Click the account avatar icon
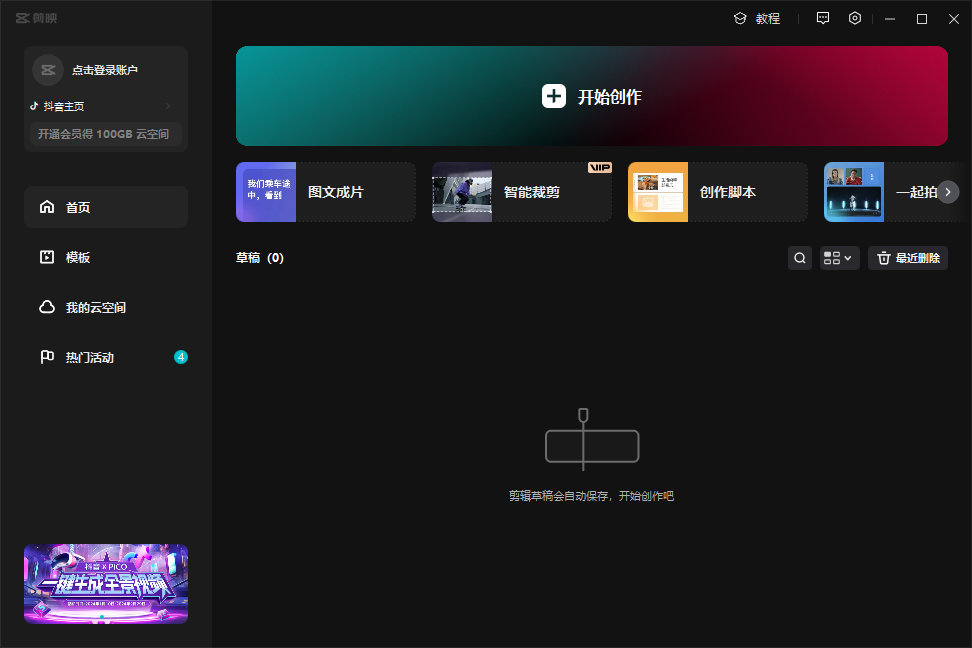 (48, 70)
